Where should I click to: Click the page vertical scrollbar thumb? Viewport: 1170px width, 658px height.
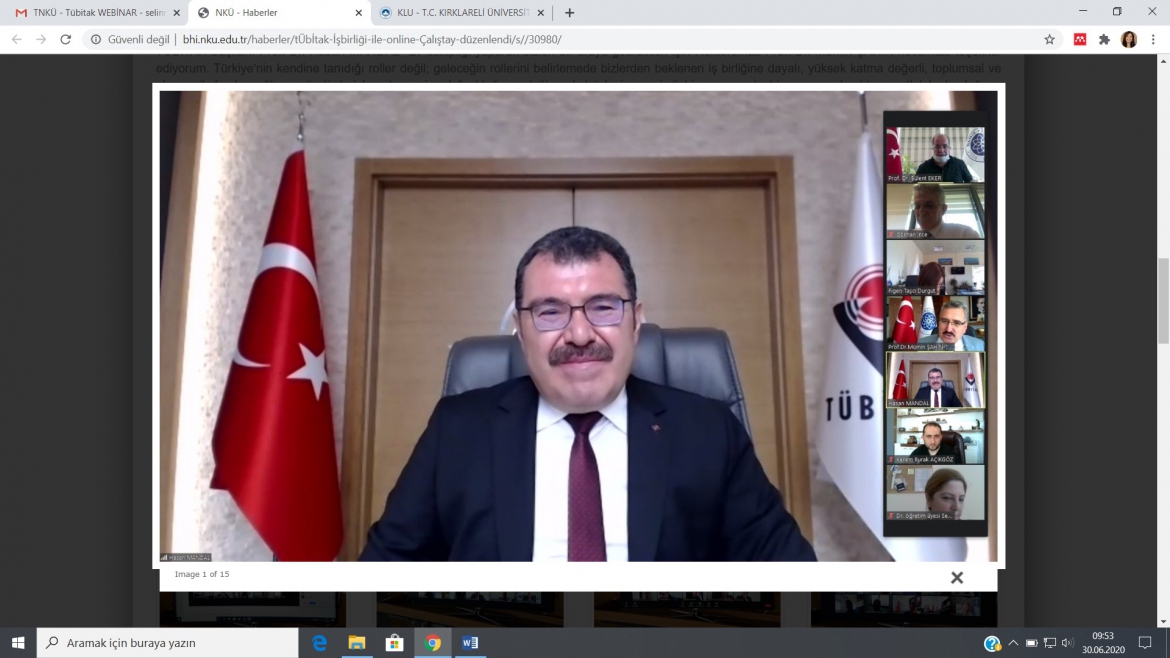[x=1163, y=300]
